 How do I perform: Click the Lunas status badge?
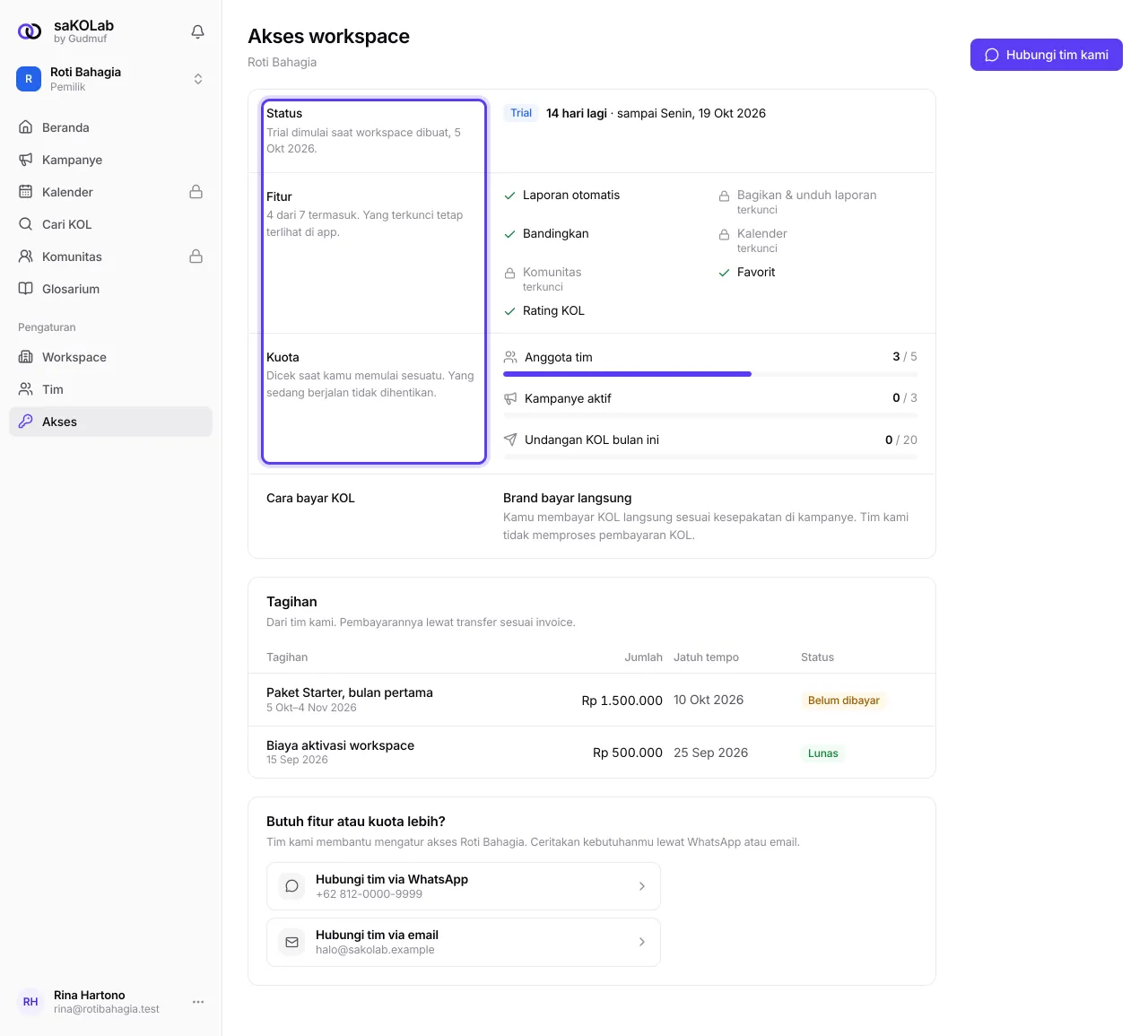pos(822,753)
